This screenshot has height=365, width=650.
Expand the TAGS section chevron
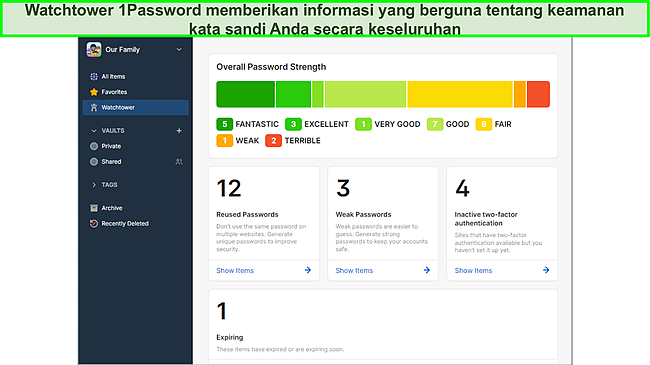tap(94, 185)
